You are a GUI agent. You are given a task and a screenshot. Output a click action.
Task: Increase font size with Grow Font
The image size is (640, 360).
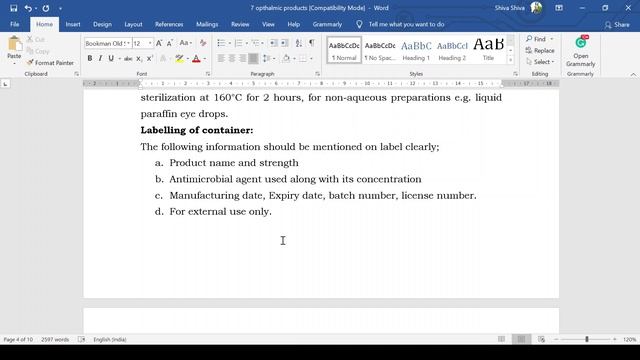pyautogui.click(x=159, y=43)
